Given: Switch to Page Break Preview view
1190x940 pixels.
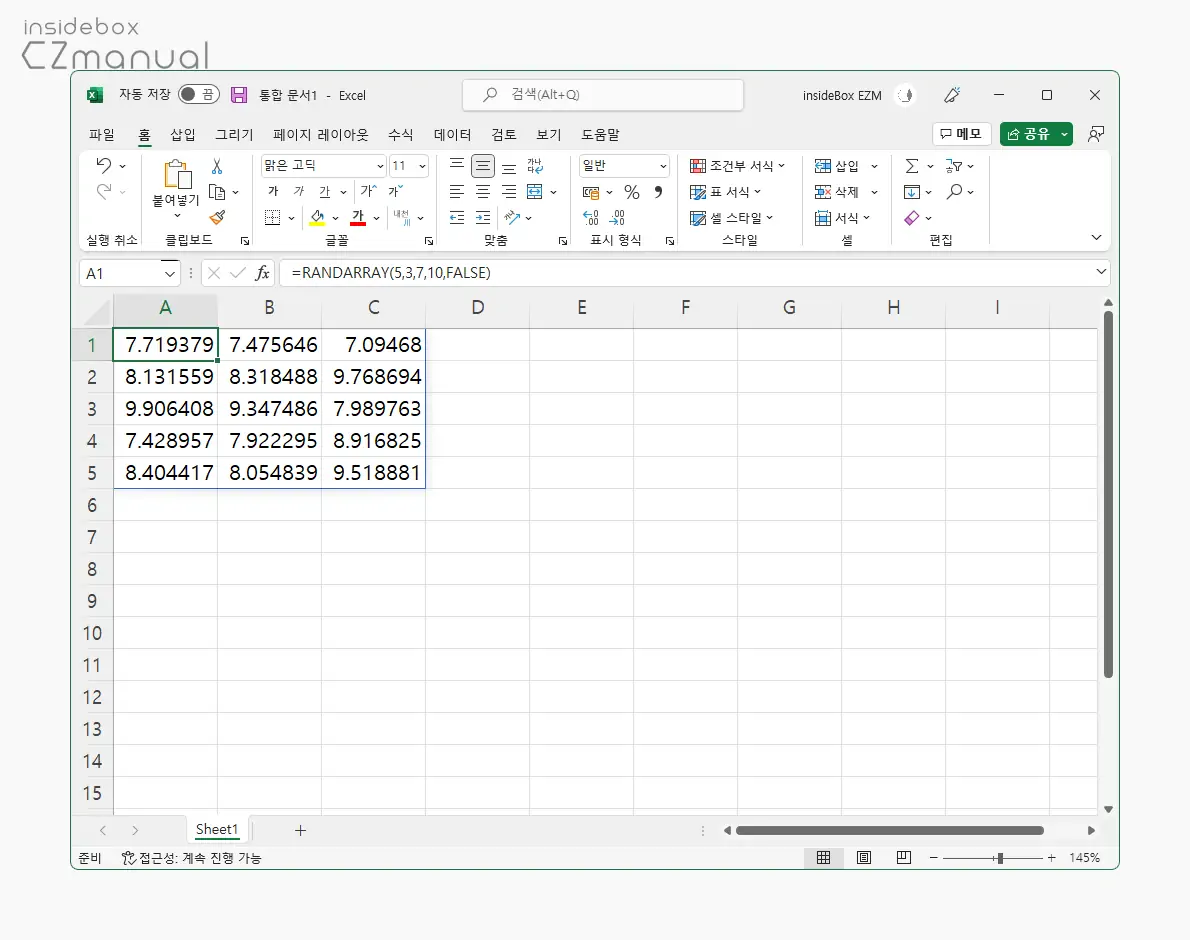Looking at the screenshot, I should click(903, 857).
